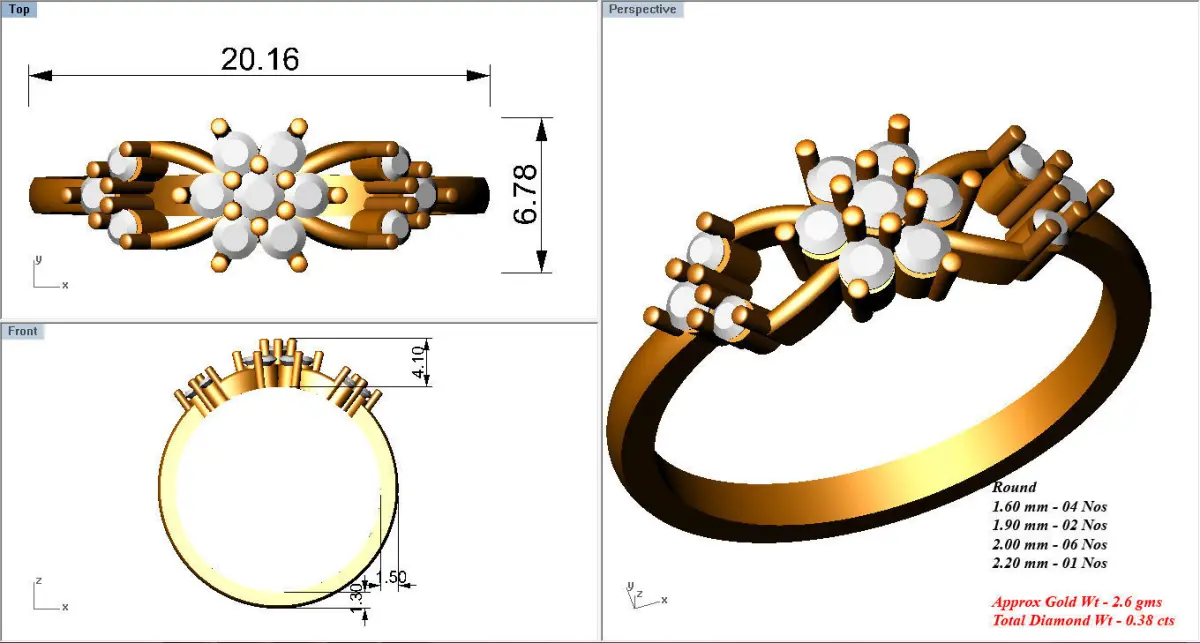Select the Front viewport title label

click(23, 331)
